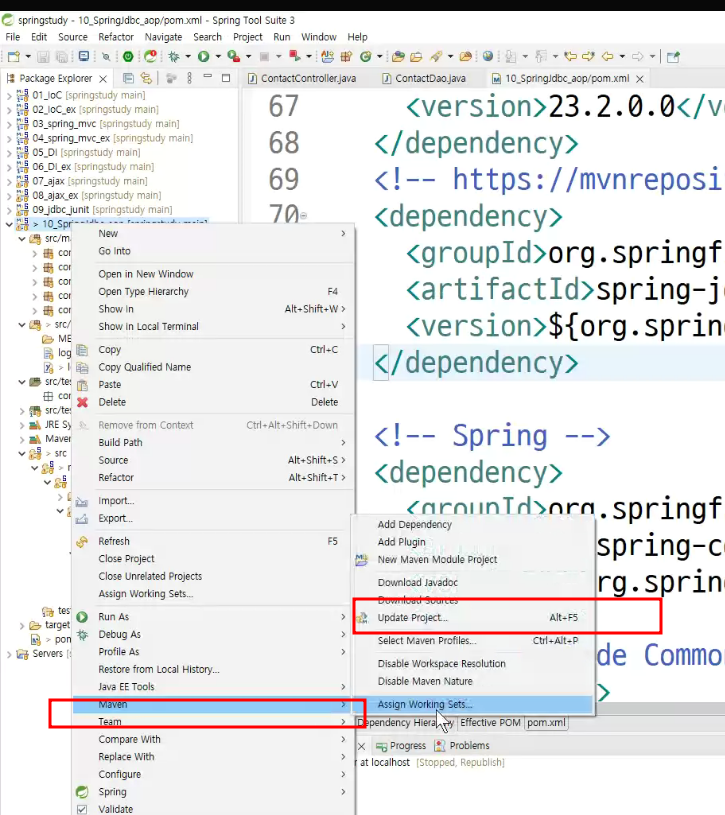Viewport: 725px width, 815px height.
Task: Close the pom.xml editor tab
Action: [x=640, y=79]
